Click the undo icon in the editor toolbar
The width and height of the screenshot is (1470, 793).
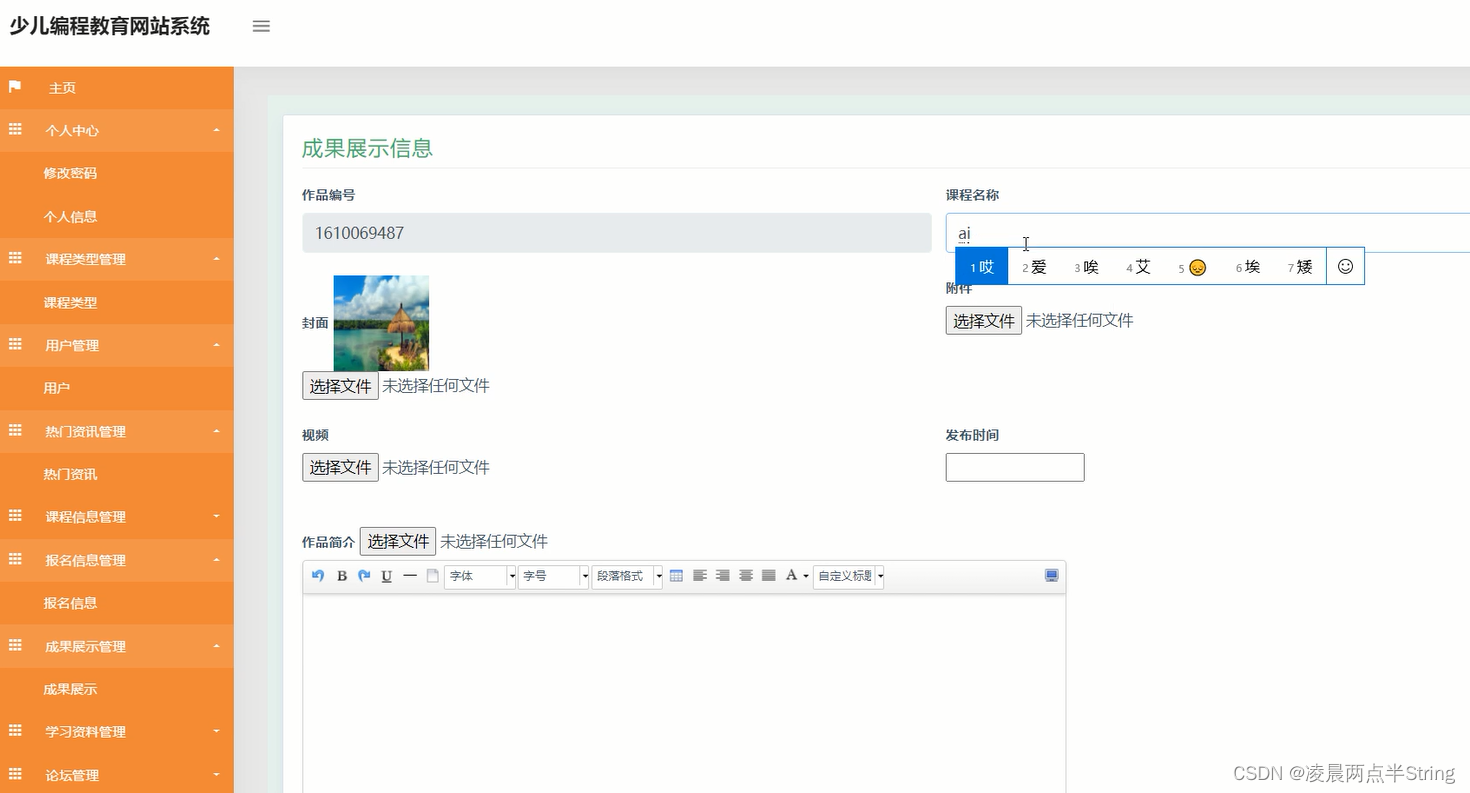pos(318,576)
